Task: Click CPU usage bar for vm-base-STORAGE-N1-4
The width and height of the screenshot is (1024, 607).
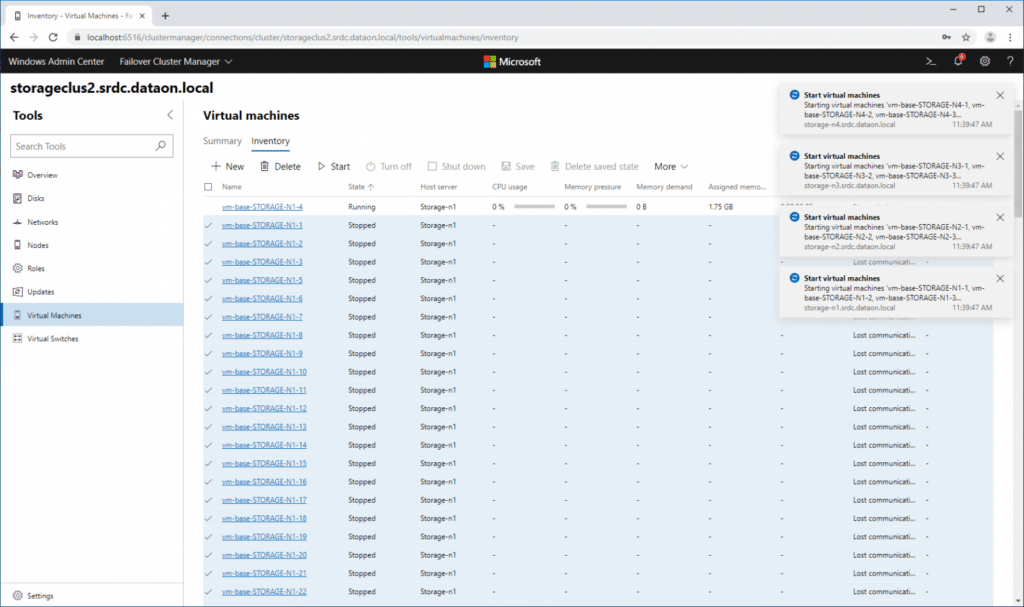Action: point(534,206)
